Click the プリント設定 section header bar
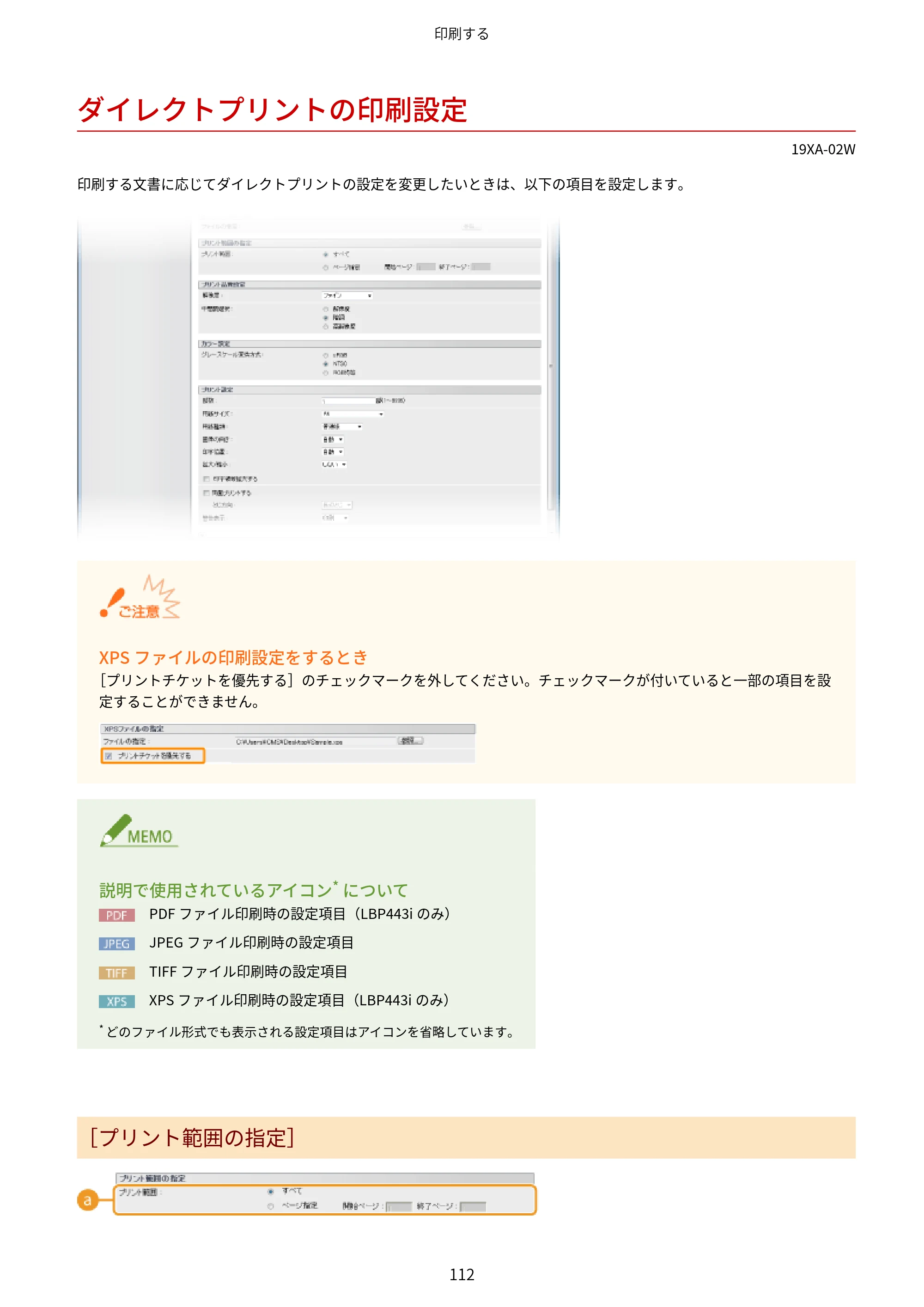The width and height of the screenshot is (924, 1307). 370,390
